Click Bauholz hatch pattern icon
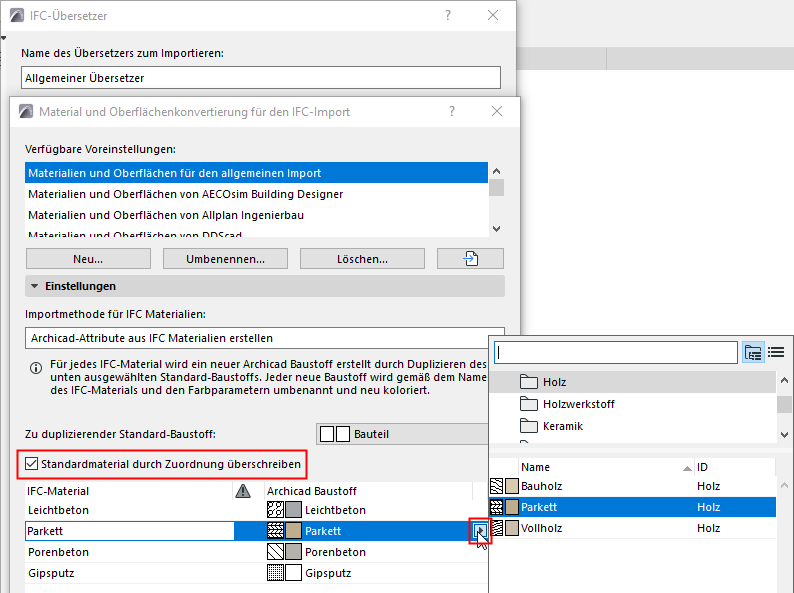This screenshot has height=593, width=794. 497,486
